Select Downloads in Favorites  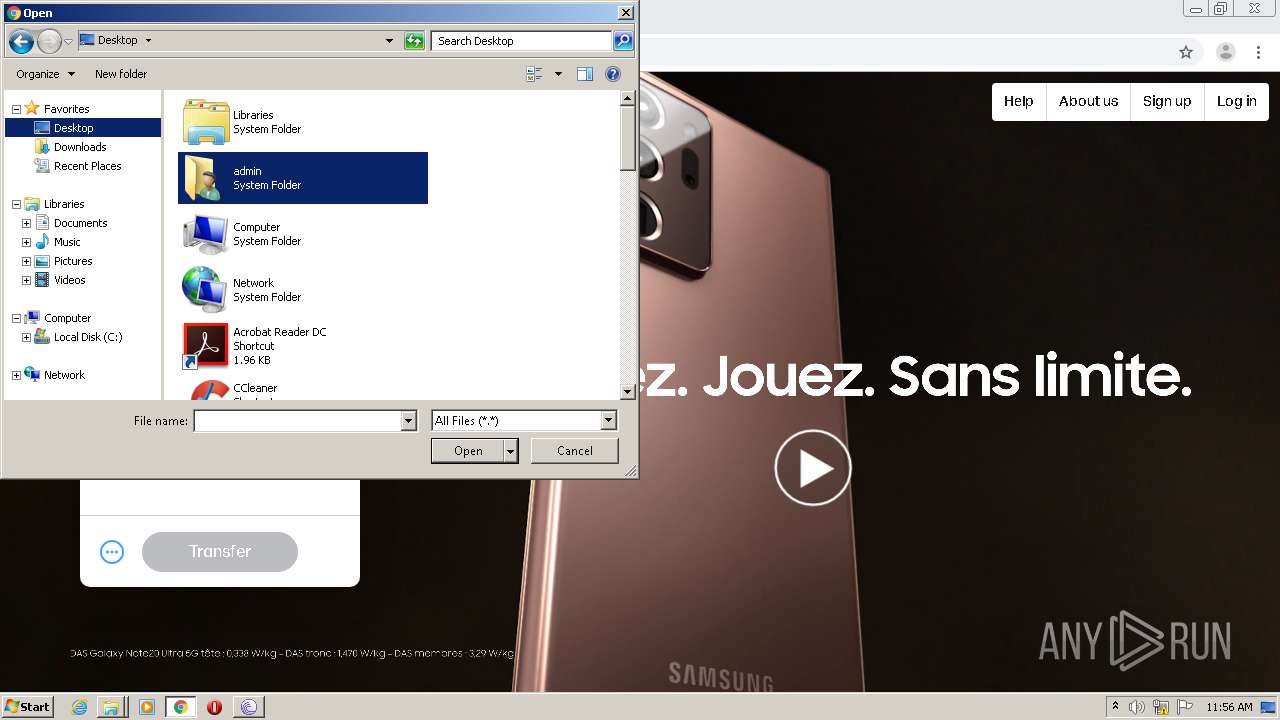pyautogui.click(x=80, y=147)
